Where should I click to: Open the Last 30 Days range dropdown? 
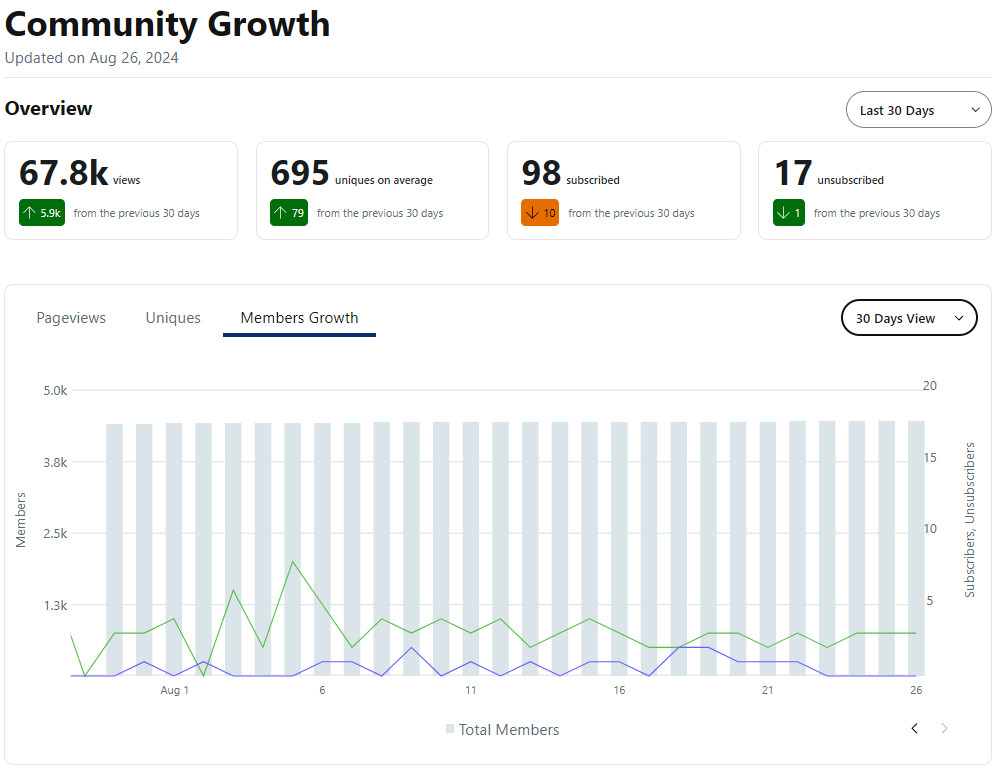918,110
